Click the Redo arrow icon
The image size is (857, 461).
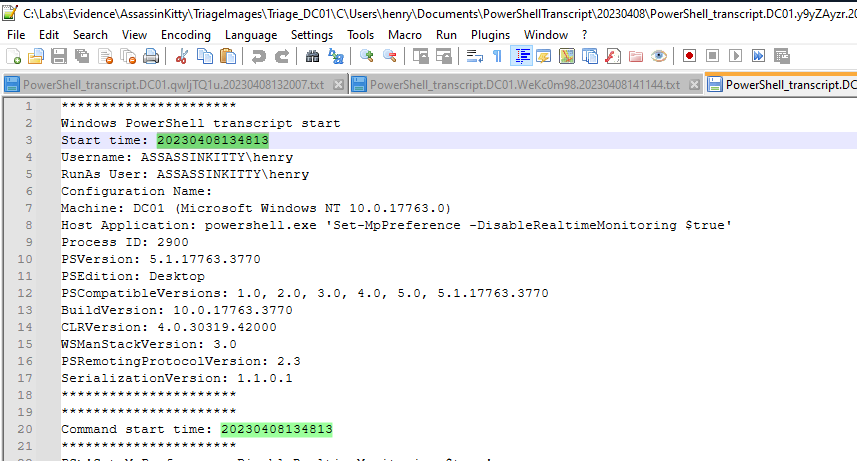pyautogui.click(x=281, y=56)
